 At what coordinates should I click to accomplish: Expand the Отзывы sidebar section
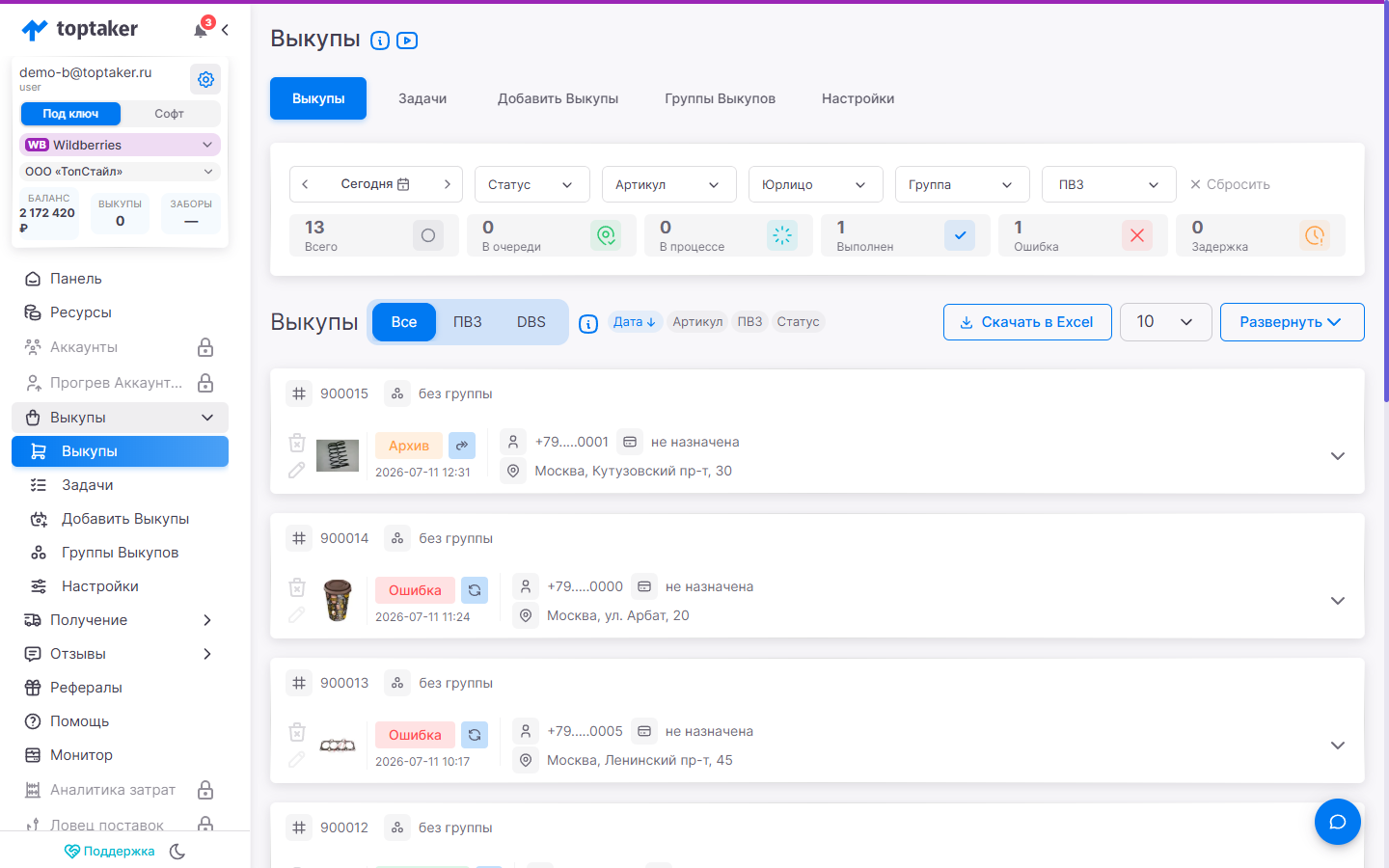pyautogui.click(x=120, y=654)
